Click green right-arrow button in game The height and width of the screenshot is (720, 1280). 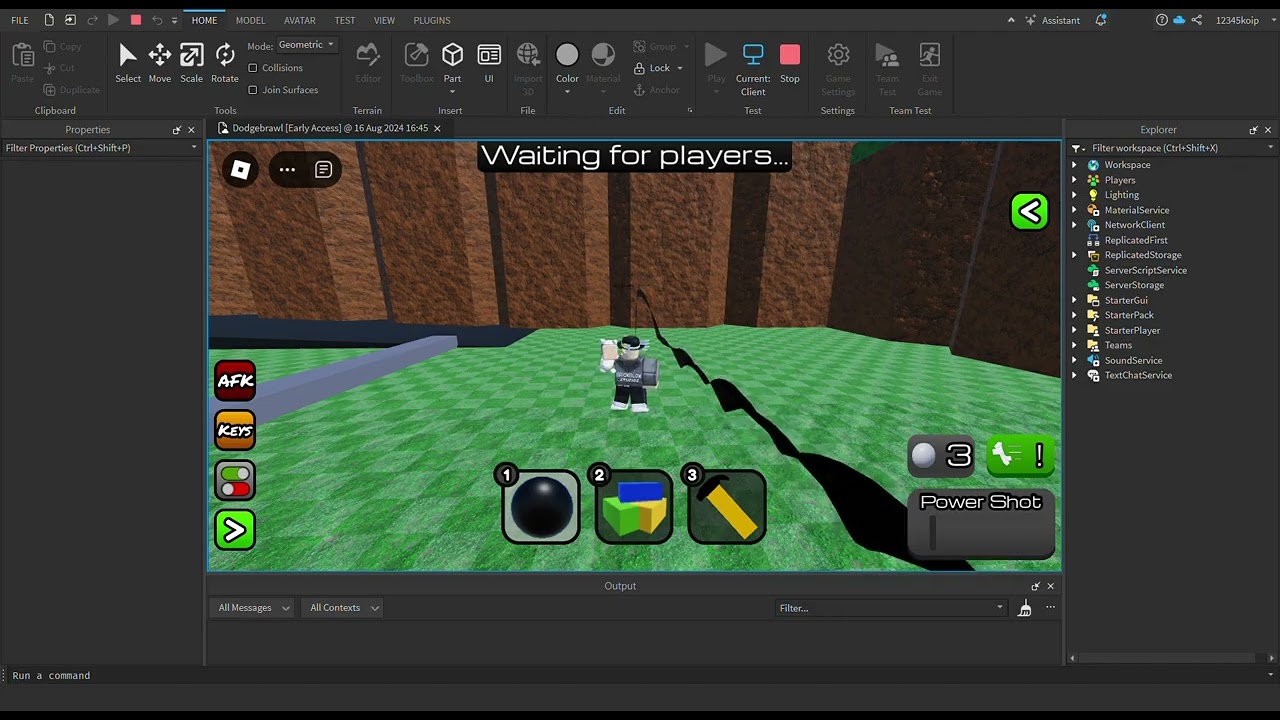235,530
